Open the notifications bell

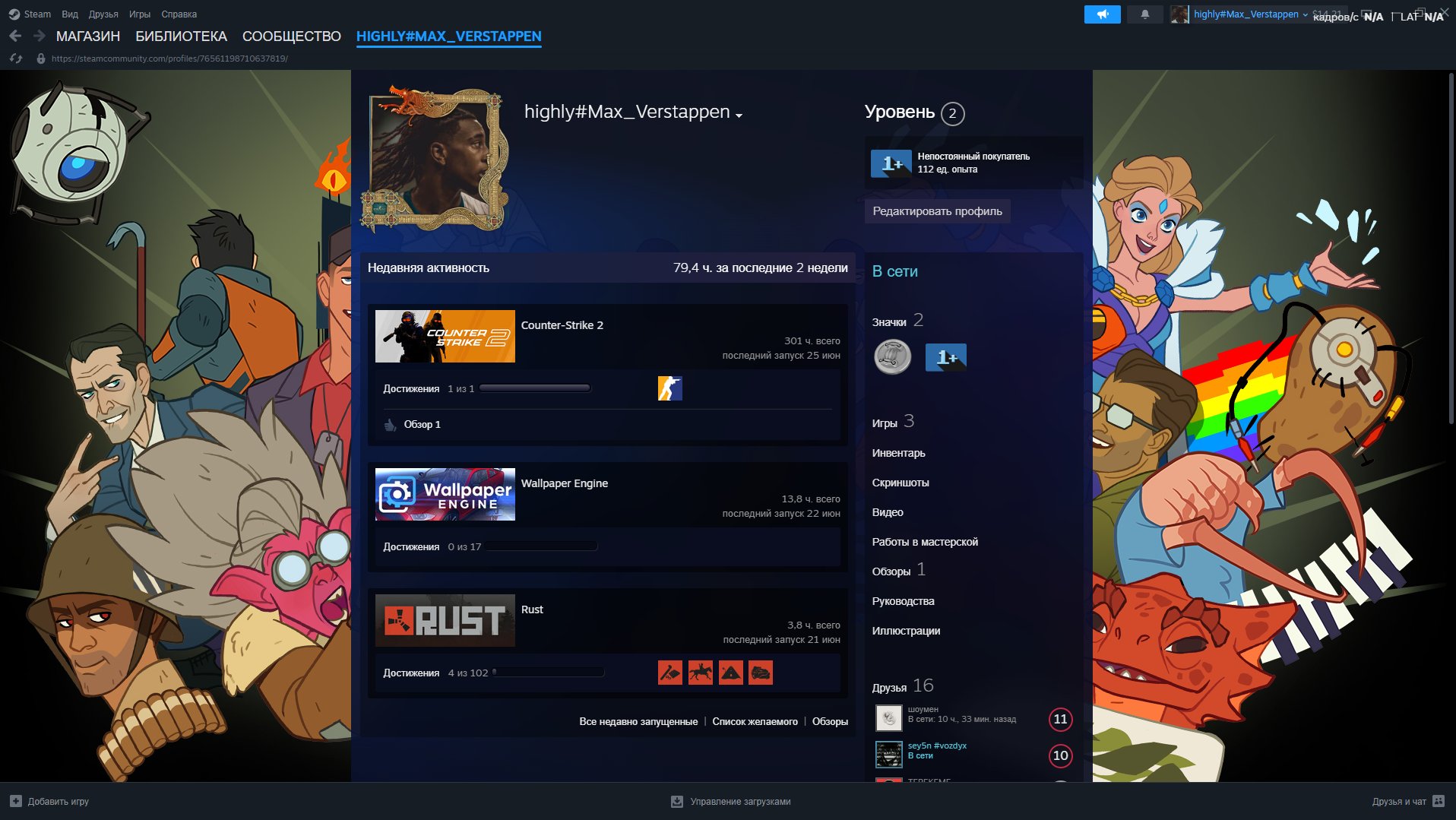[x=1144, y=14]
